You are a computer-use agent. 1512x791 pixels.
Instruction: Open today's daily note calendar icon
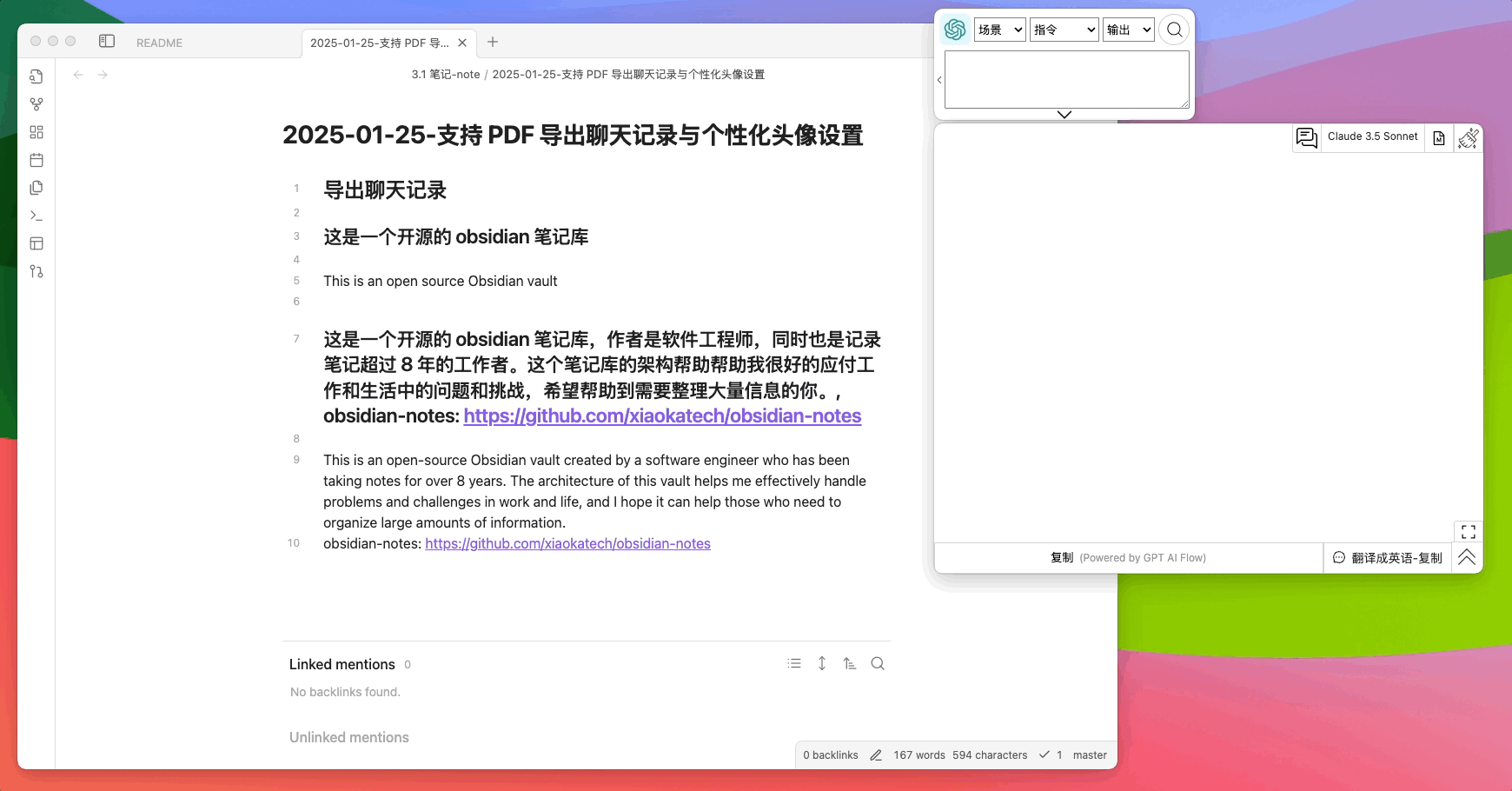click(36, 160)
